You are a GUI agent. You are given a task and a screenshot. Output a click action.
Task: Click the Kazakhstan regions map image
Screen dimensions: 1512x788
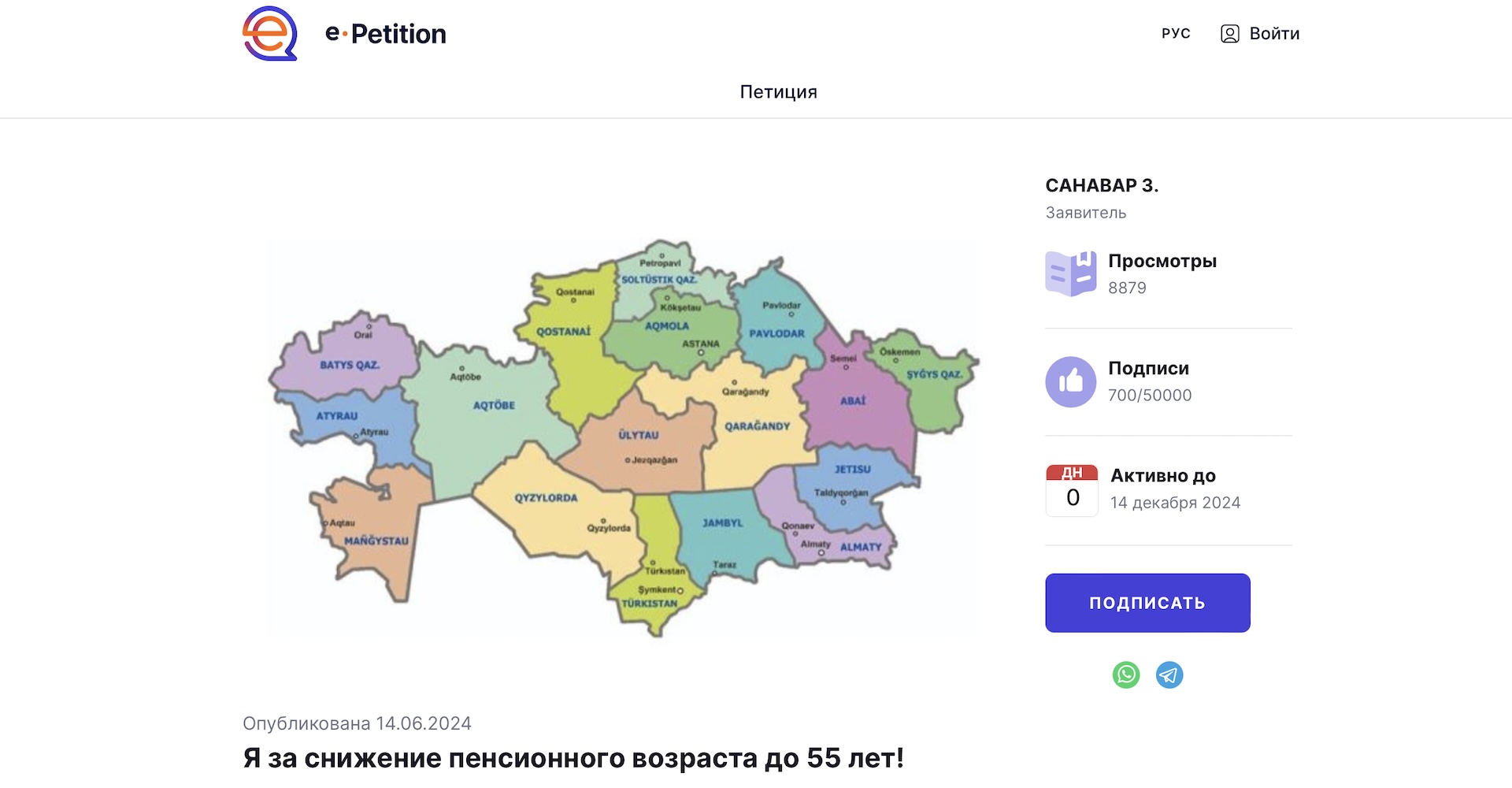click(622, 437)
